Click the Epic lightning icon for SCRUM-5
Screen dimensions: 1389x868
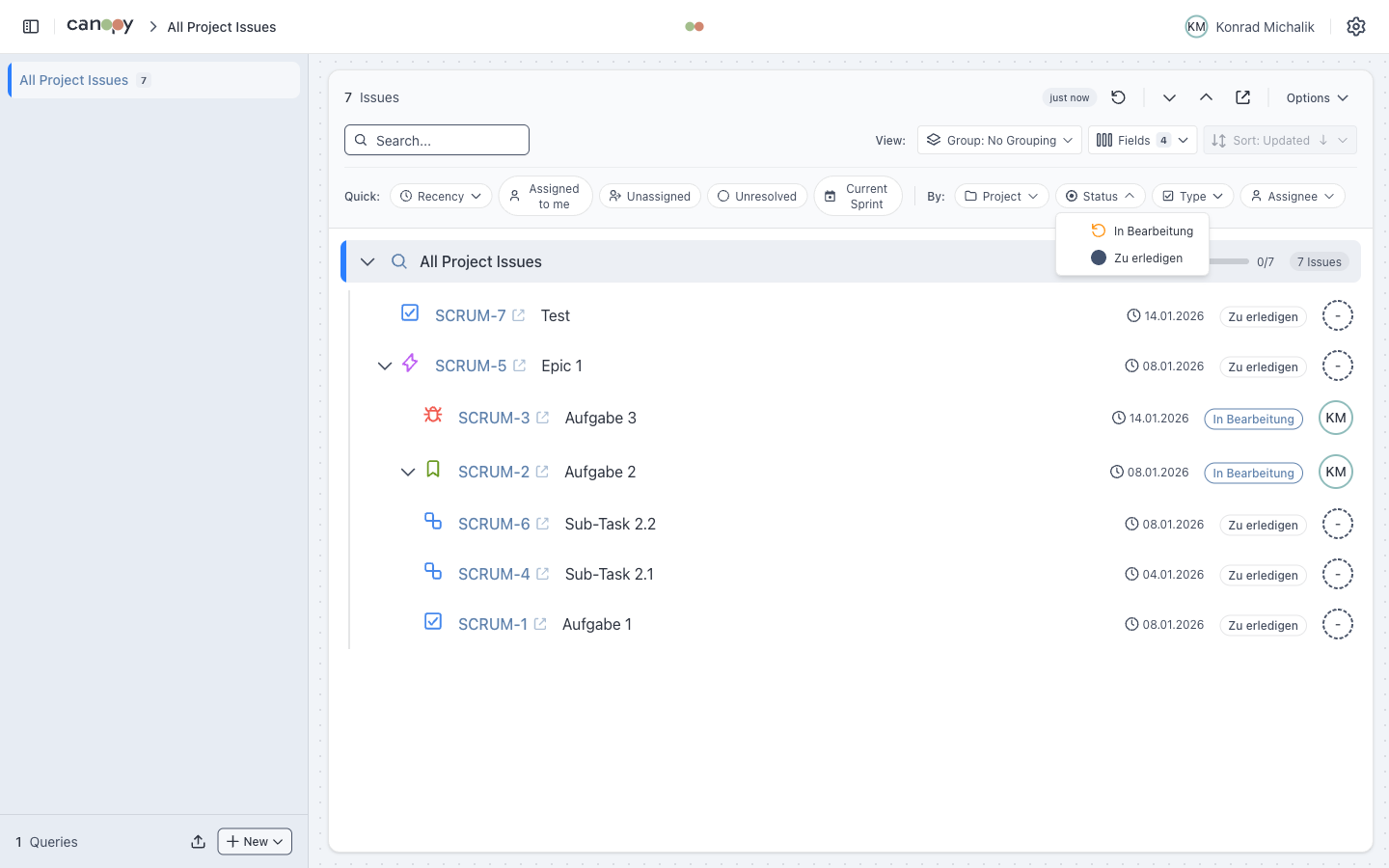click(410, 364)
